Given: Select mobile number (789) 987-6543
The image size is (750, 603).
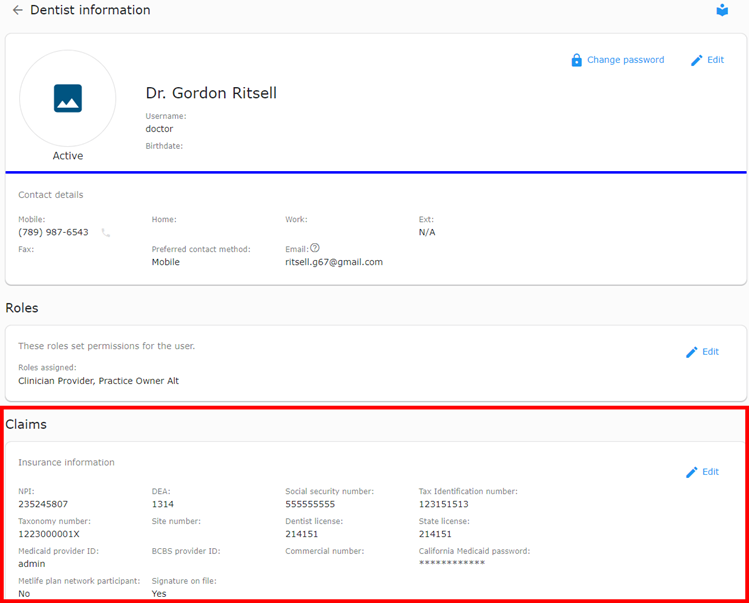Looking at the screenshot, I should tap(53, 232).
